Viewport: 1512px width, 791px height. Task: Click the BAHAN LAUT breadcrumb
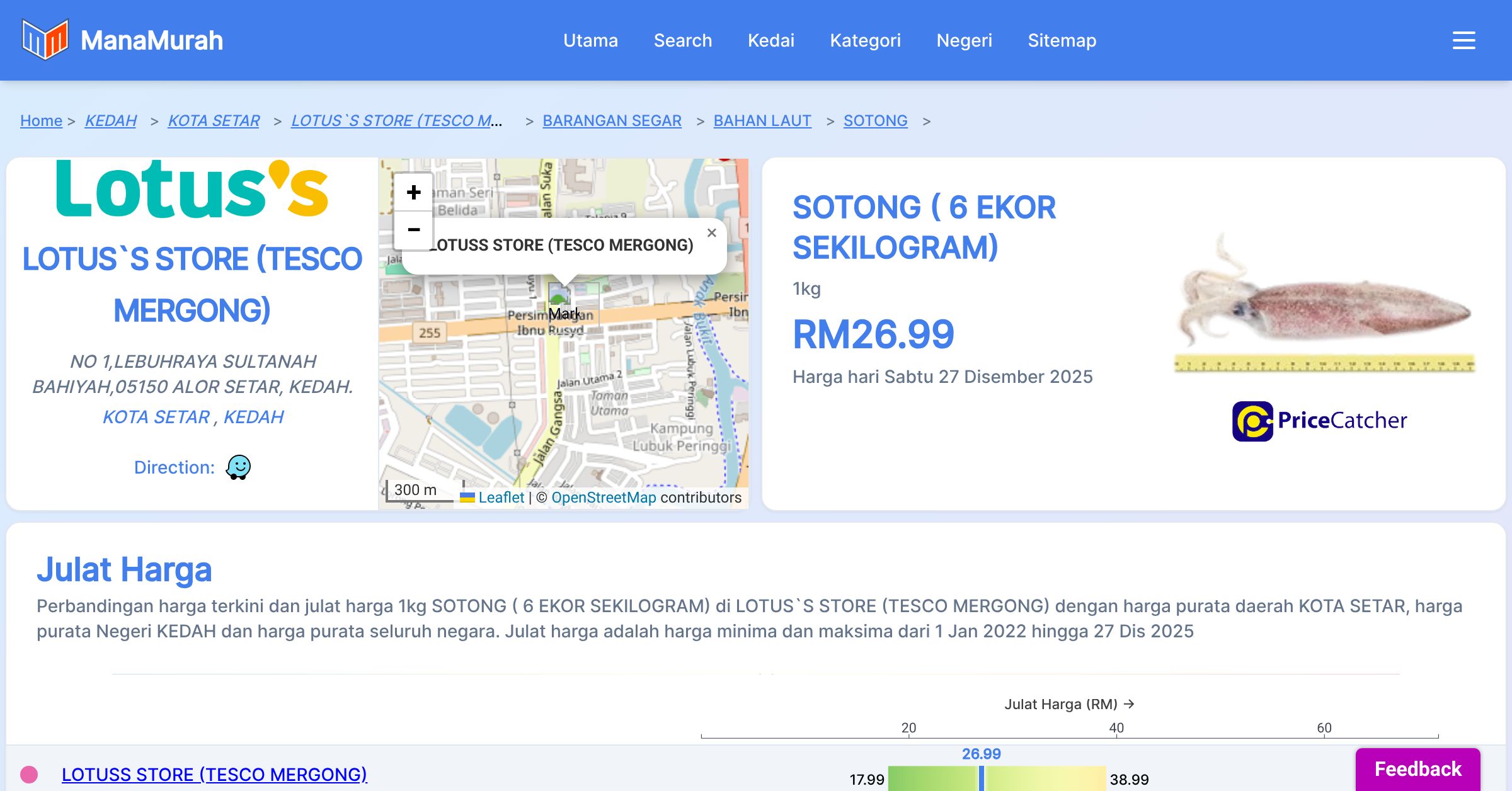tap(762, 120)
